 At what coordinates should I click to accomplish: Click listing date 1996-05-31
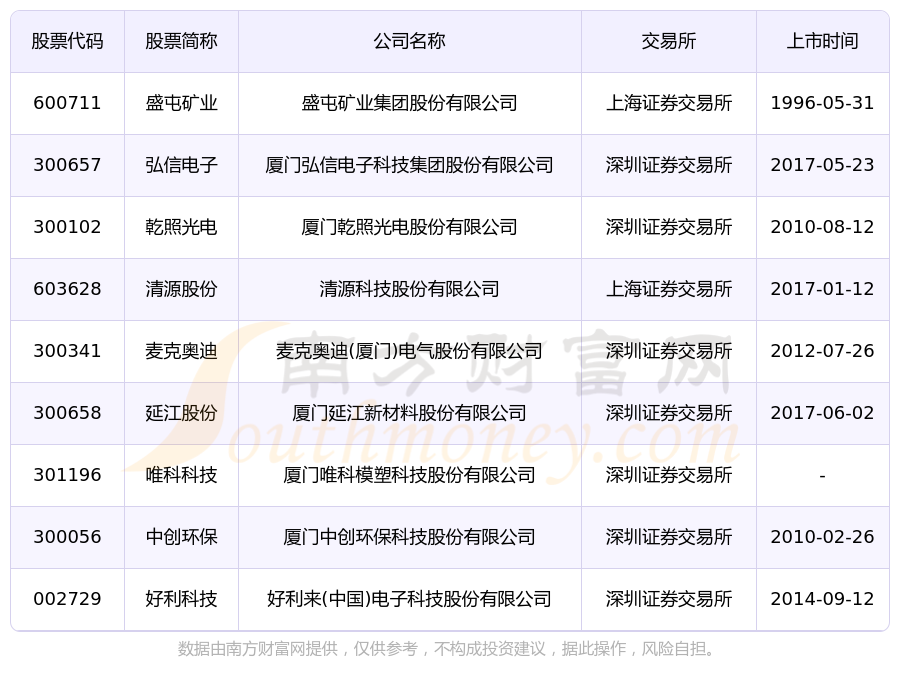point(823,103)
